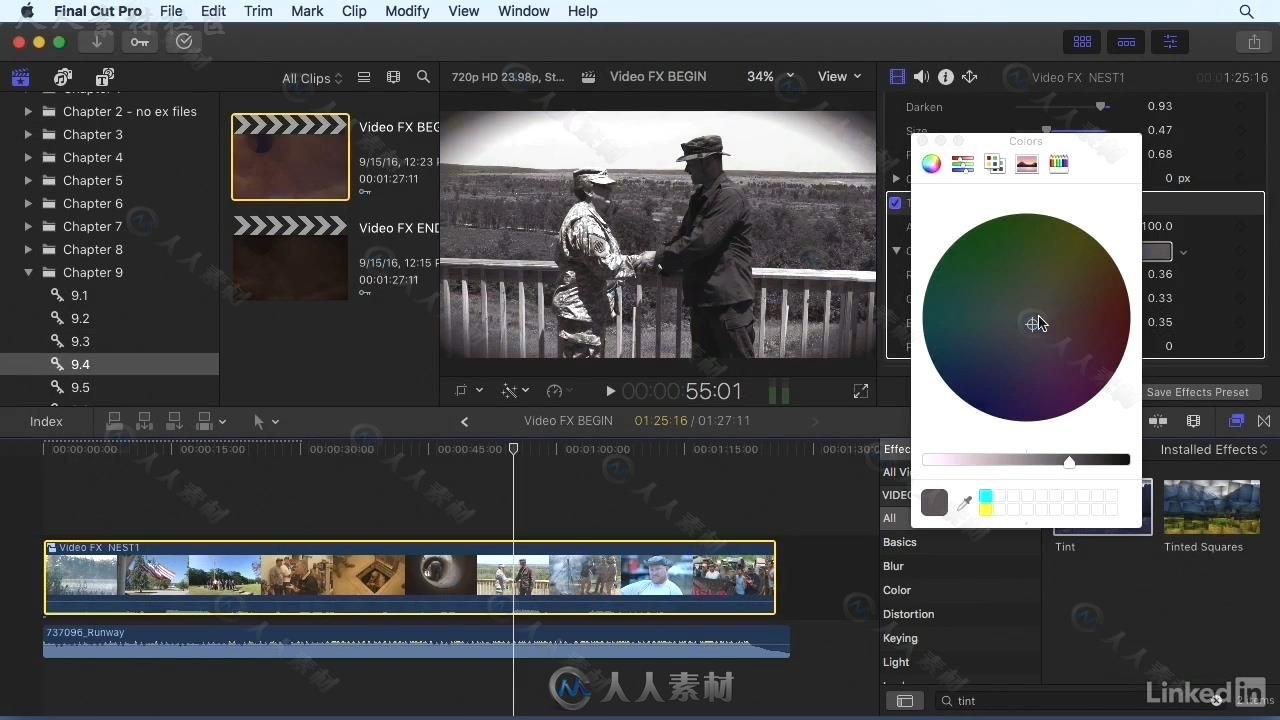The height and width of the screenshot is (720, 1280).
Task: Open the timeline Index button
Action: coord(46,422)
